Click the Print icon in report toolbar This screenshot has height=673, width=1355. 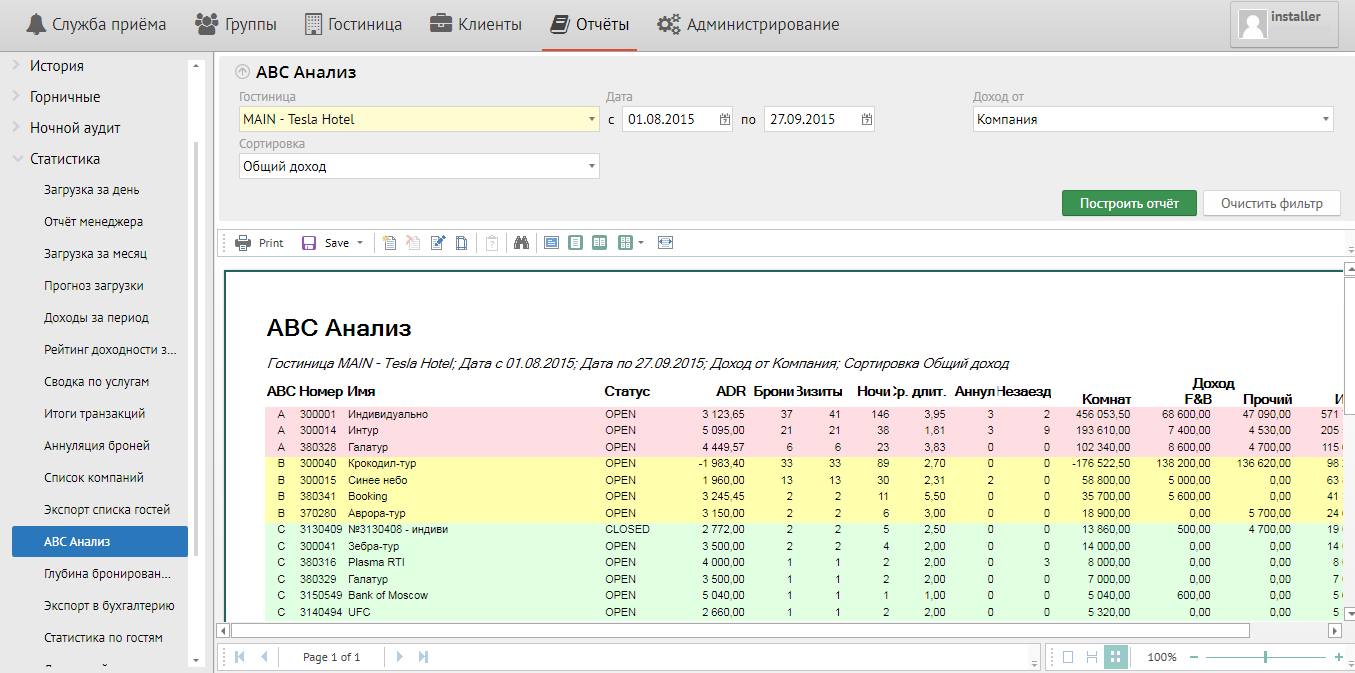pyautogui.click(x=243, y=243)
